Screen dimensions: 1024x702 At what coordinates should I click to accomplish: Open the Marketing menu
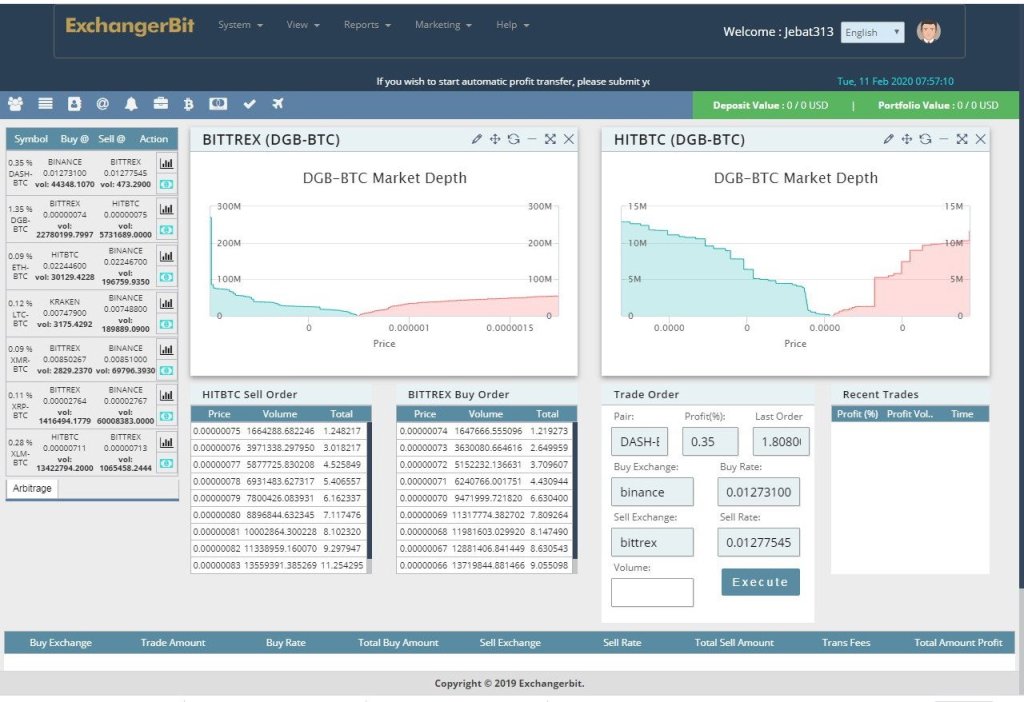(x=443, y=25)
